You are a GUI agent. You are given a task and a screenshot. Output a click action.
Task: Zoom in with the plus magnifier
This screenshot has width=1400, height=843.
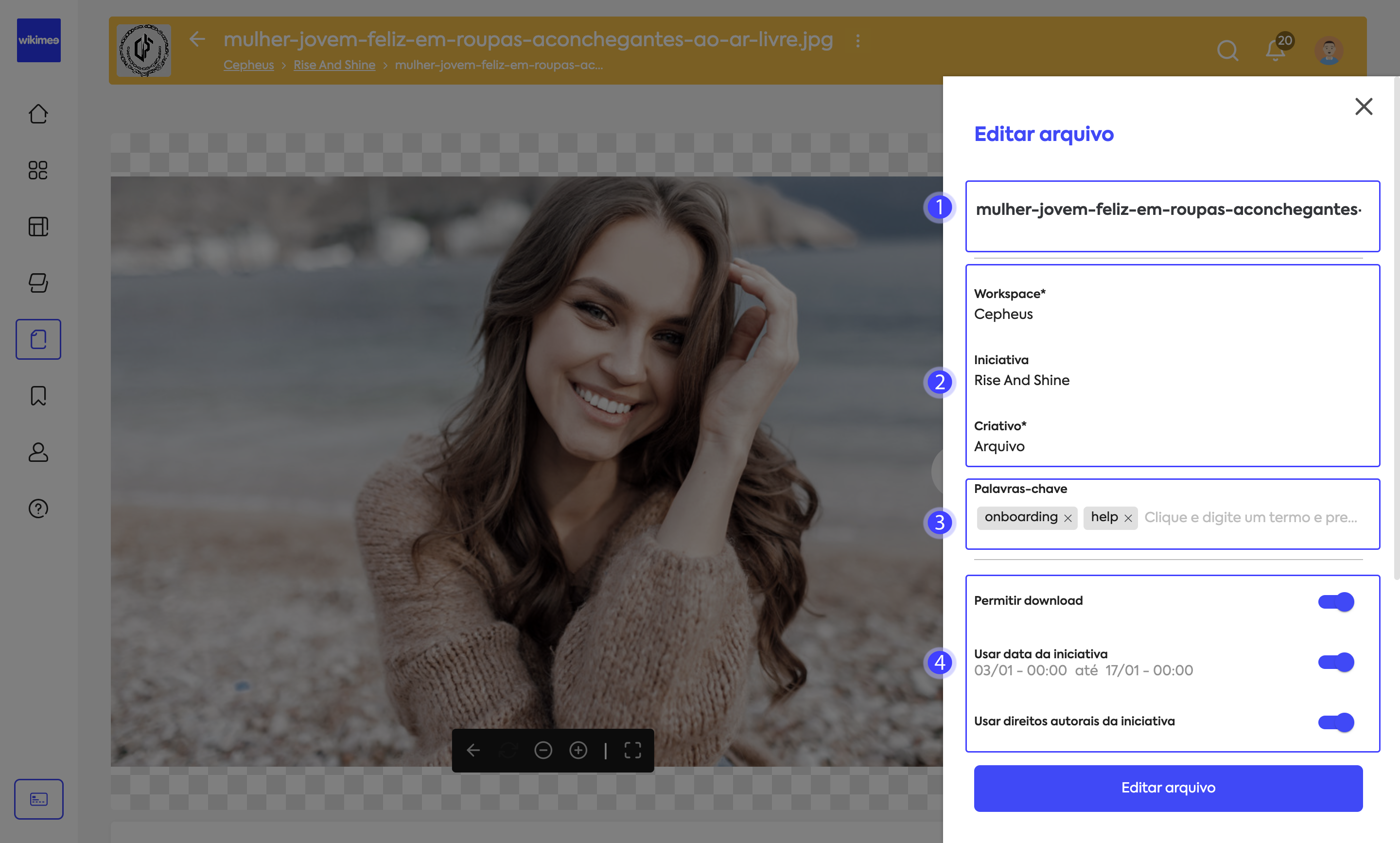tap(578, 751)
